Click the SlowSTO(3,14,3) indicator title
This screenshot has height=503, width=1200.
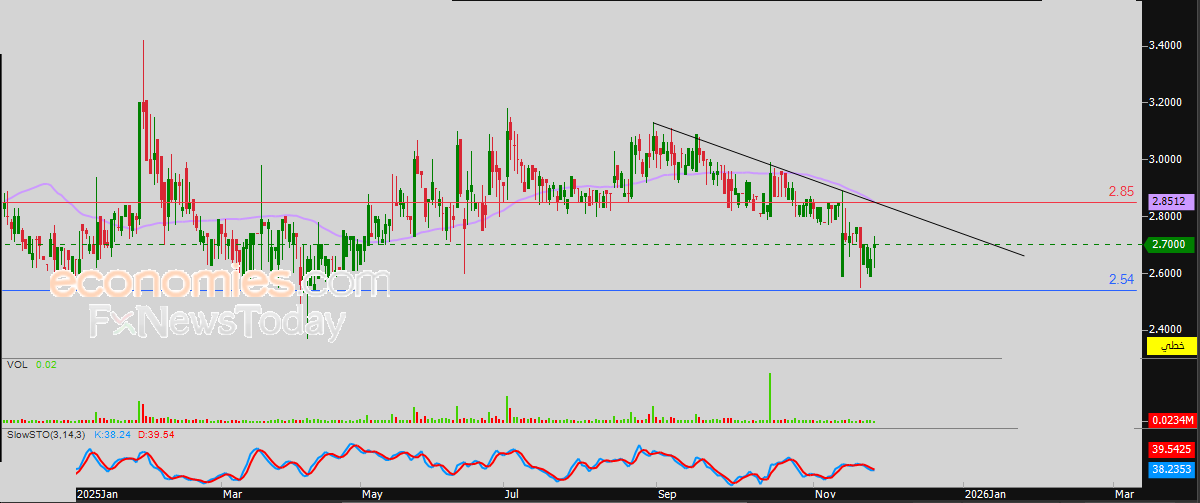point(46,436)
